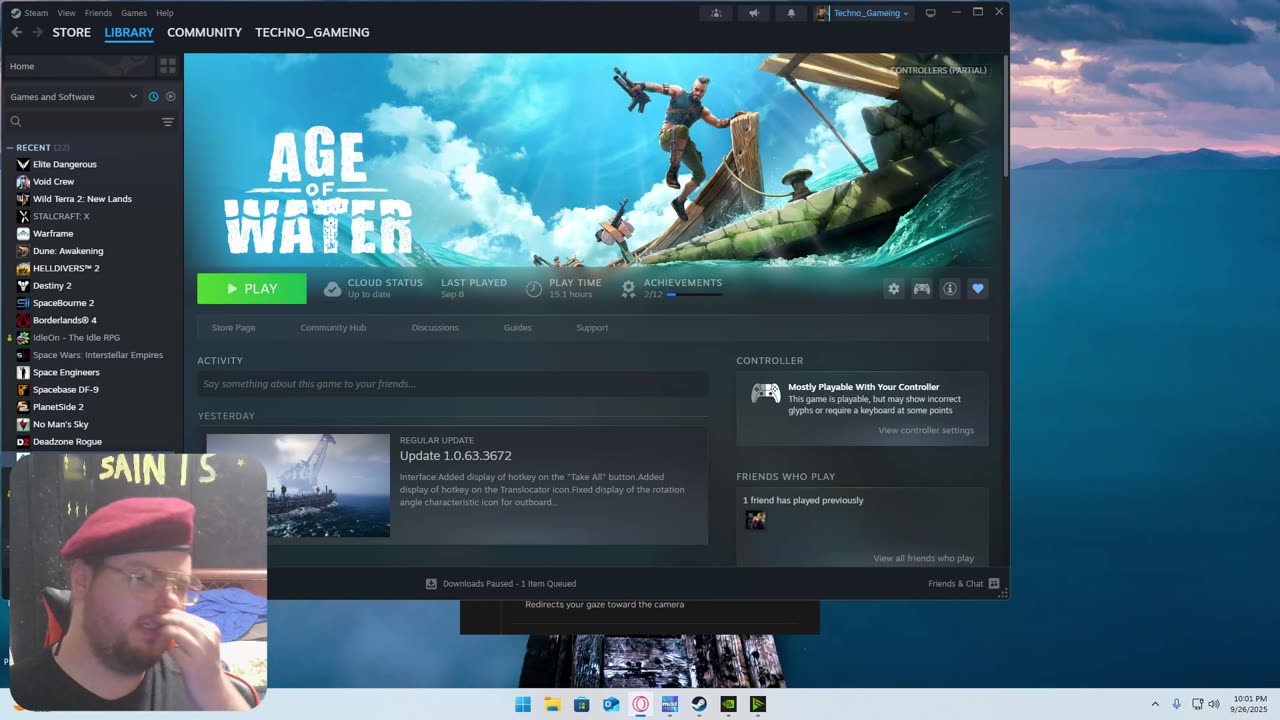1280x720 pixels.
Task: Click the volume icon in the system tray
Action: (x=1214, y=704)
